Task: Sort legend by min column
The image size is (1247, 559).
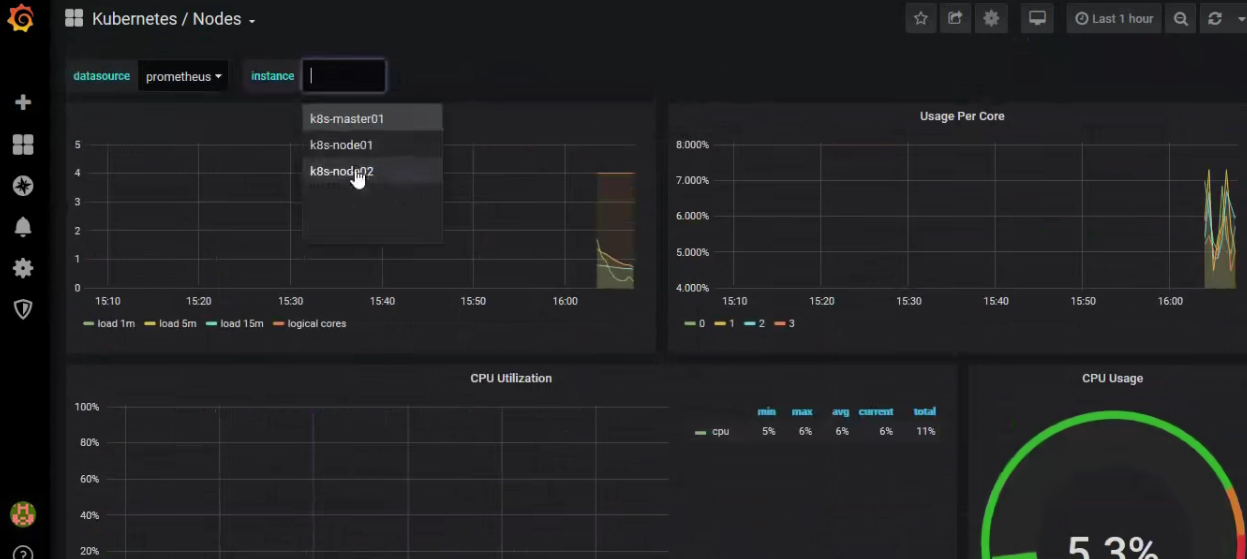Action: tap(767, 412)
